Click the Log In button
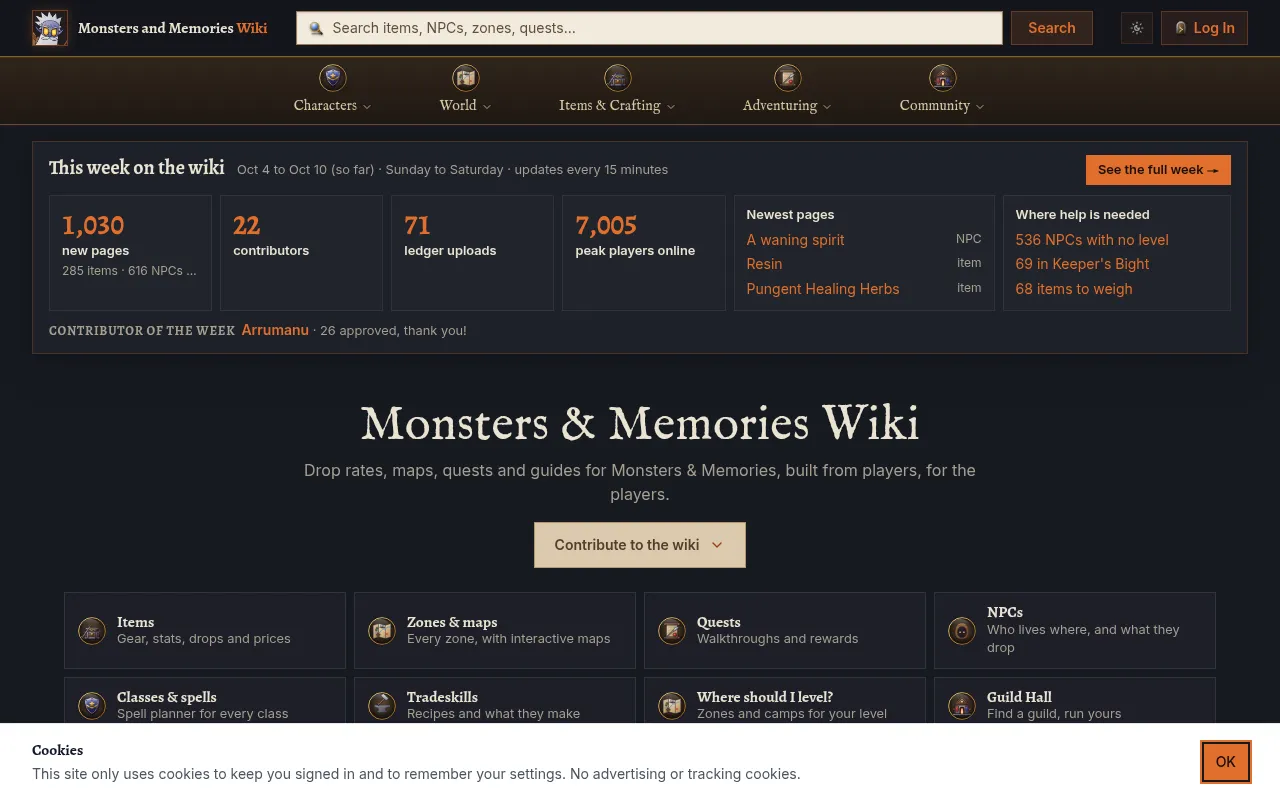Image resolution: width=1280 pixels, height=800 pixels. [1204, 28]
